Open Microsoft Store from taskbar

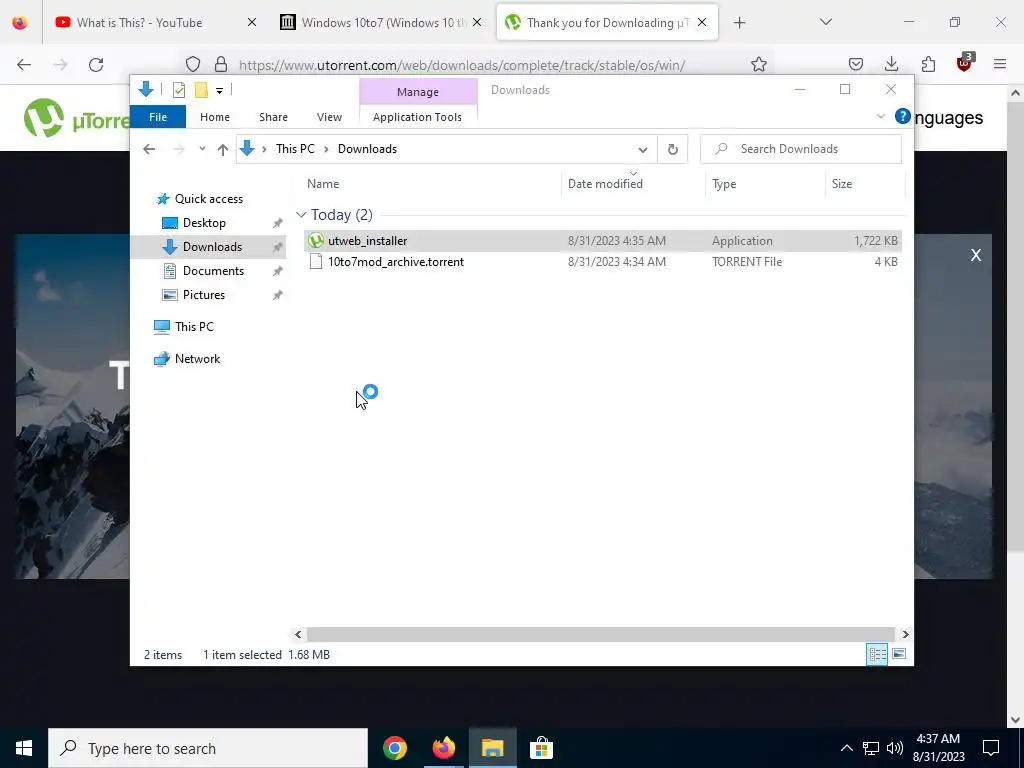541,748
